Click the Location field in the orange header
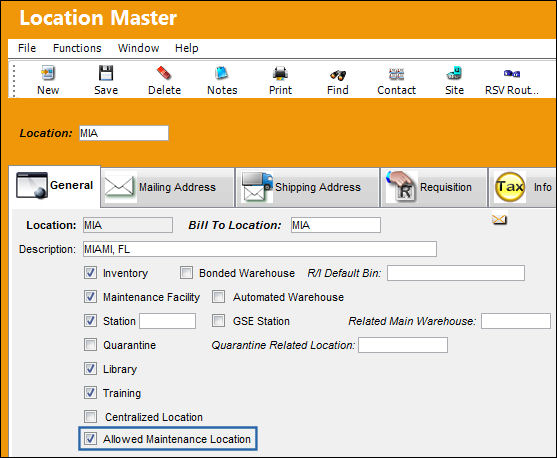557x458 pixels. [124, 133]
